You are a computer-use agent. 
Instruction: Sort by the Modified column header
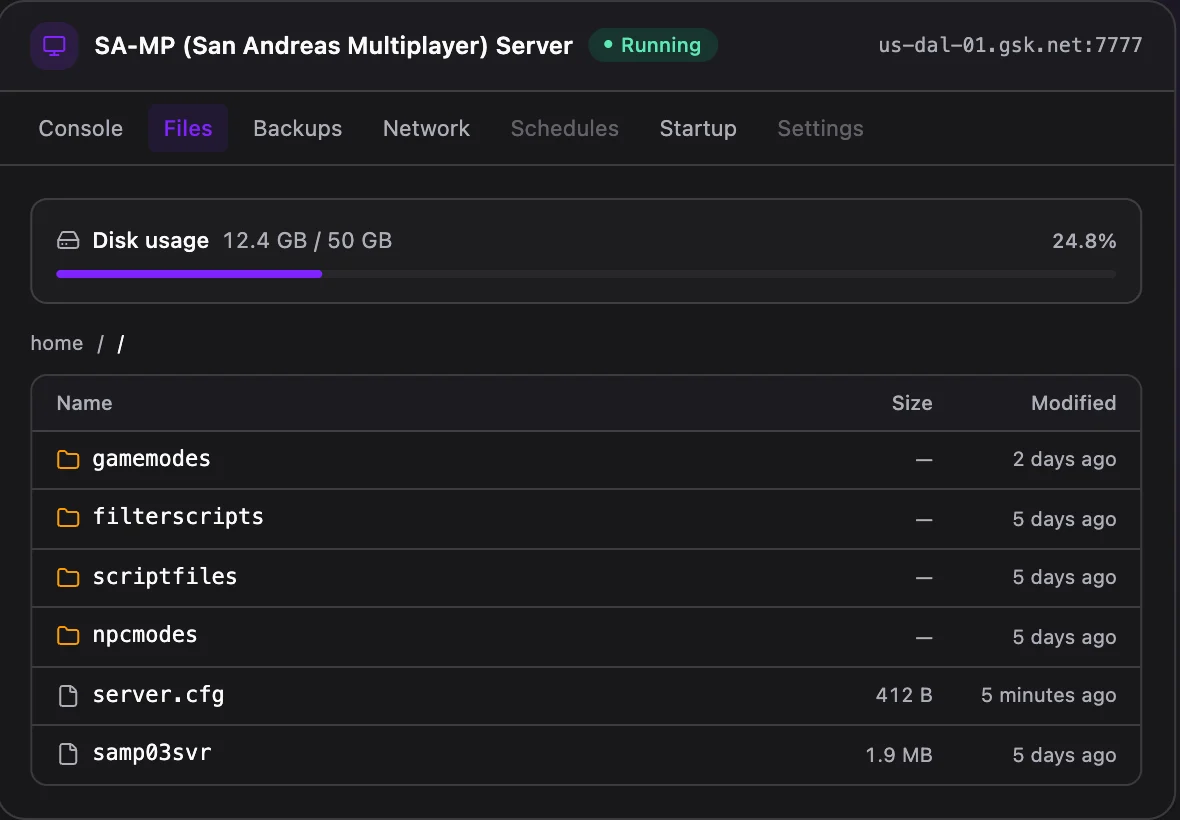pyautogui.click(x=1073, y=403)
